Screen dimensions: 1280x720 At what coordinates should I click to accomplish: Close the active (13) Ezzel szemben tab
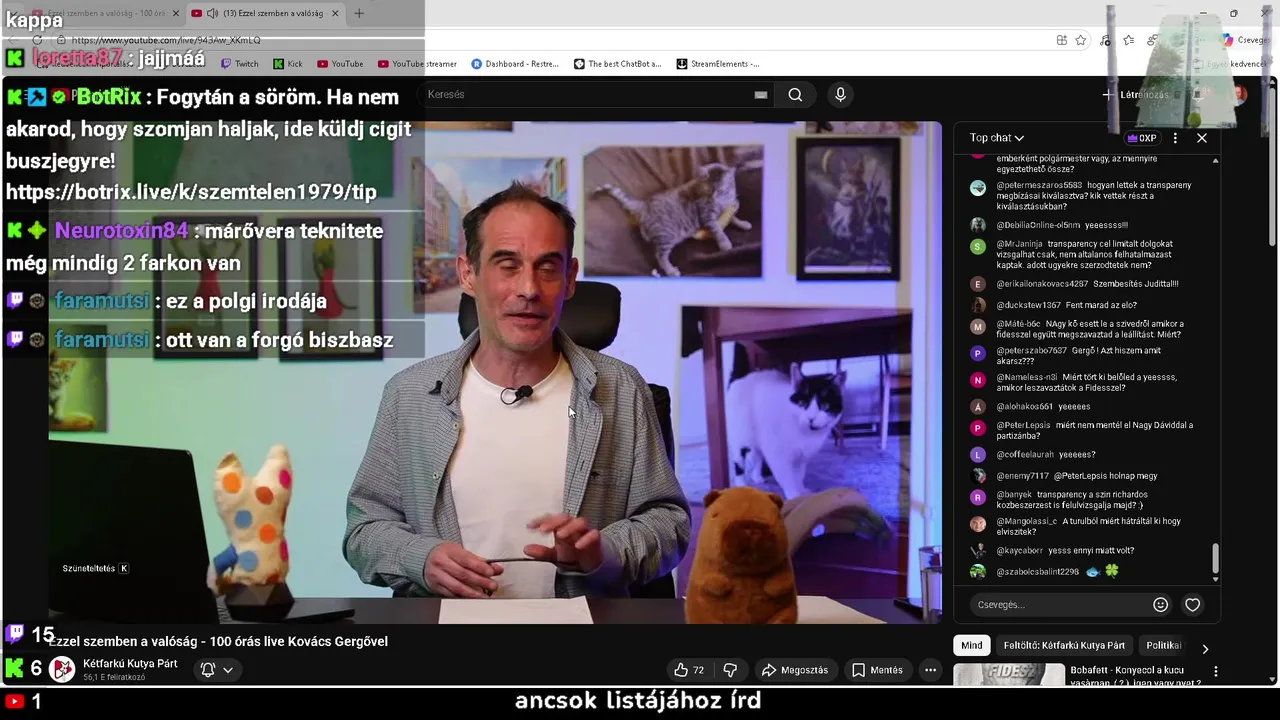[x=335, y=13]
